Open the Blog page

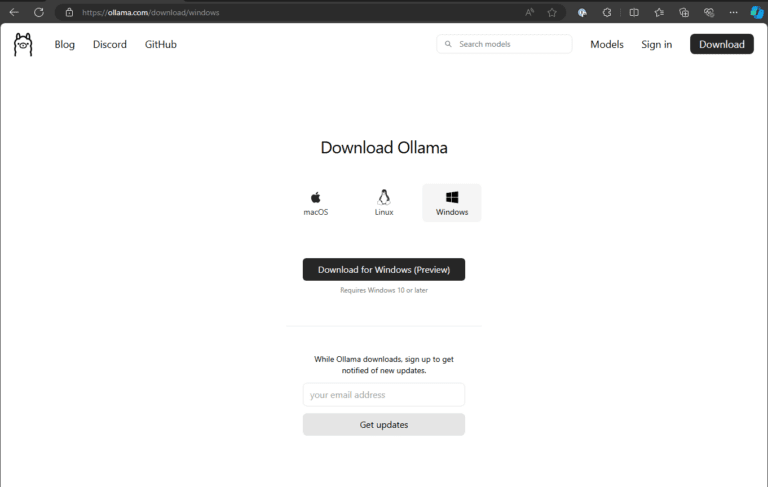click(x=65, y=44)
